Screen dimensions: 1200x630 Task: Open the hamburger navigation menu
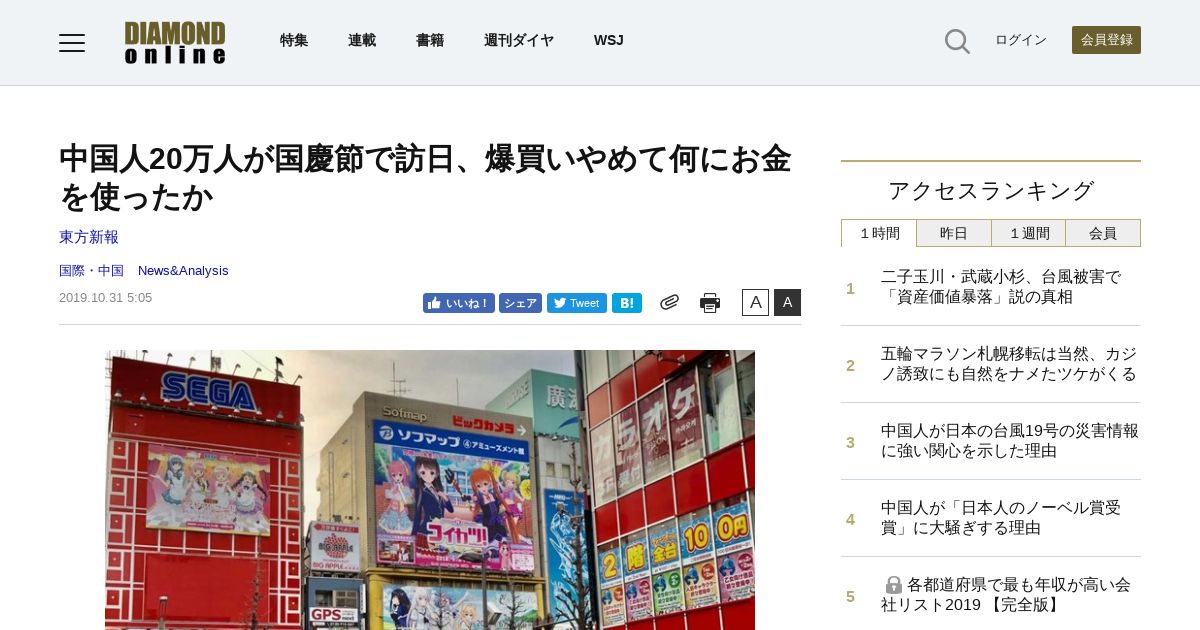[x=72, y=43]
